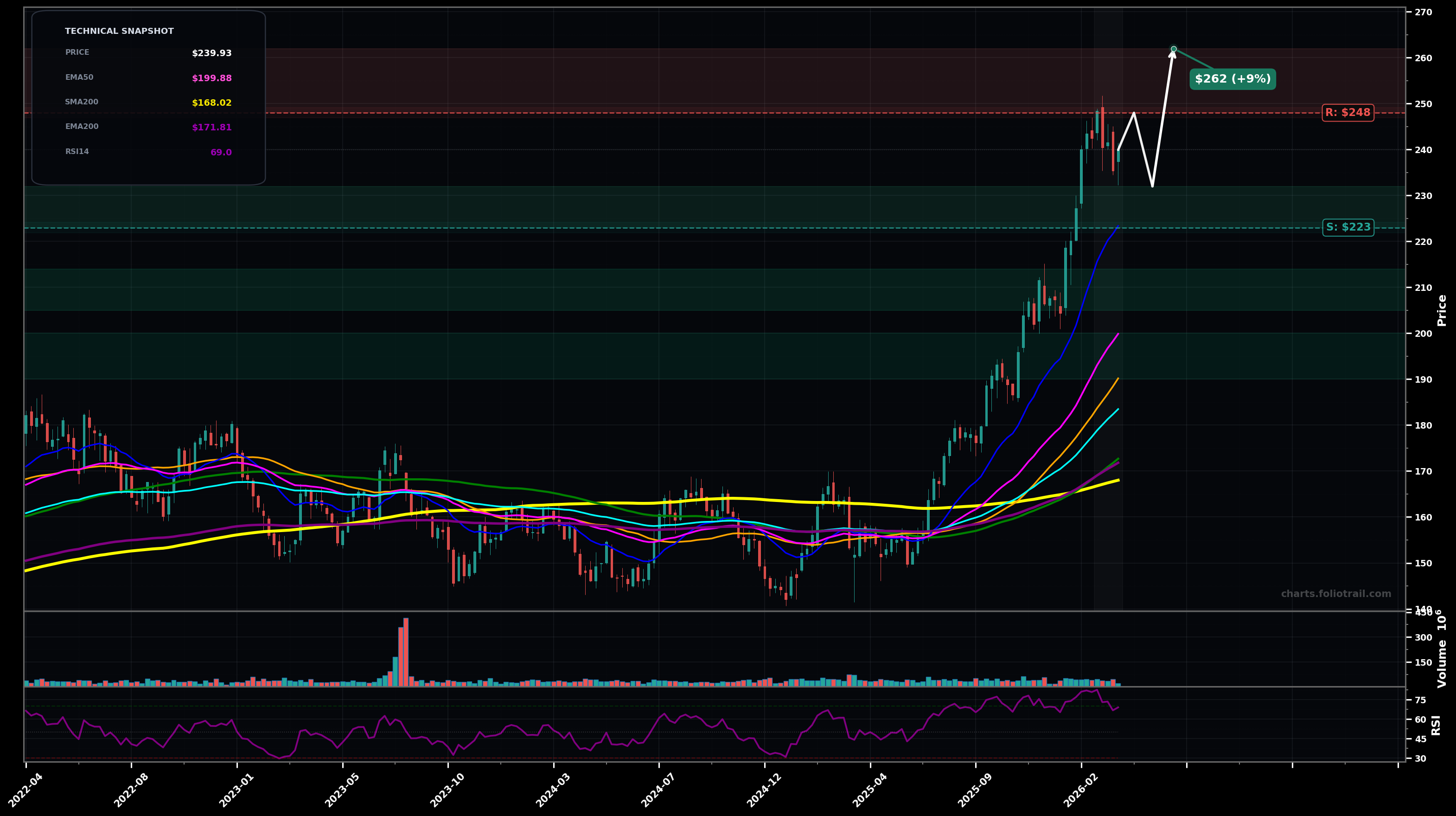Screen dimensions: 1456x816
Task: Click the TECHNICAL SNAPSHOT panel title
Action: click(x=121, y=31)
